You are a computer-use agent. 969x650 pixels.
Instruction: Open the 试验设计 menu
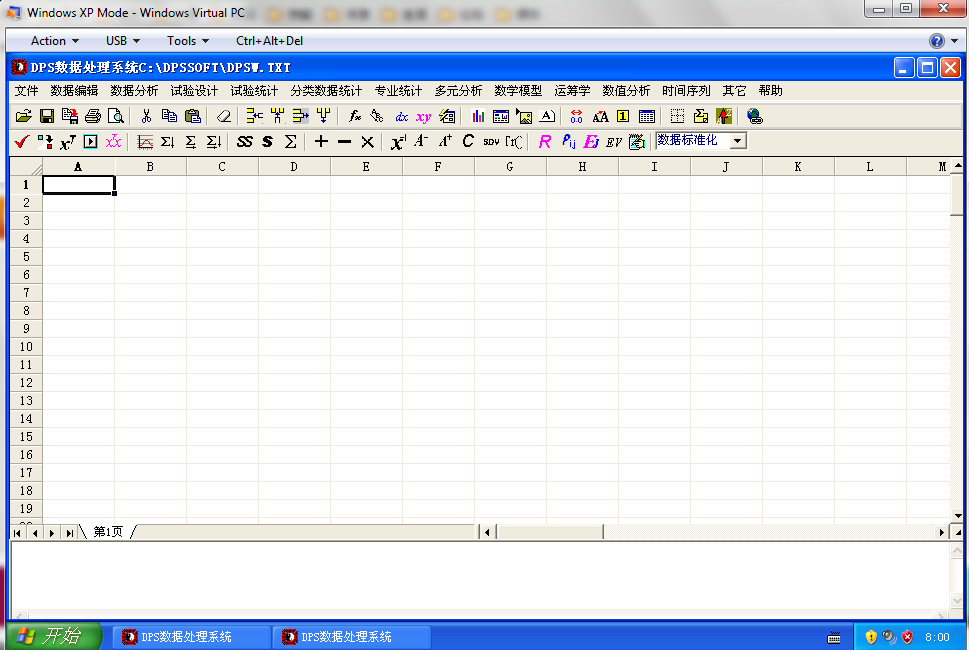pyautogui.click(x=194, y=91)
